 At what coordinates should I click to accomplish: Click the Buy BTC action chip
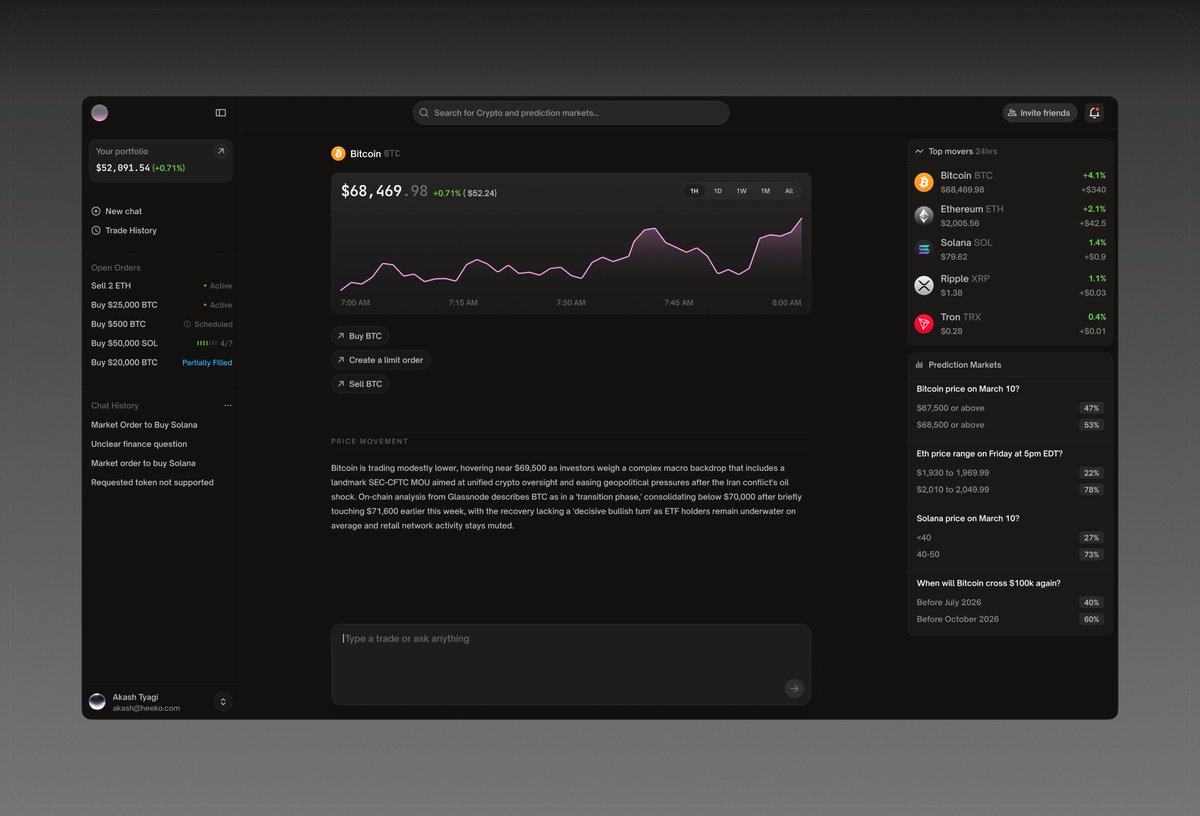coord(360,336)
